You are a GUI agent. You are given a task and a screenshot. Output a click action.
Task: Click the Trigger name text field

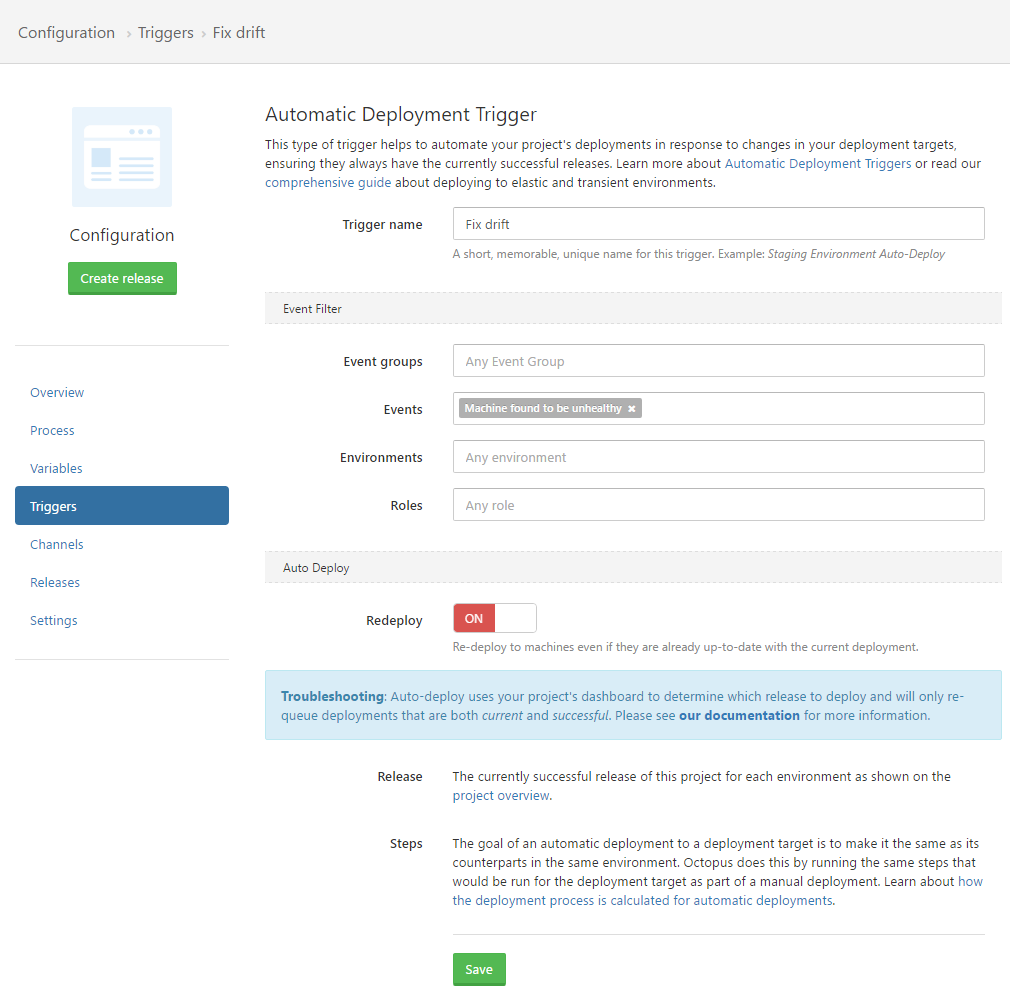click(x=718, y=224)
